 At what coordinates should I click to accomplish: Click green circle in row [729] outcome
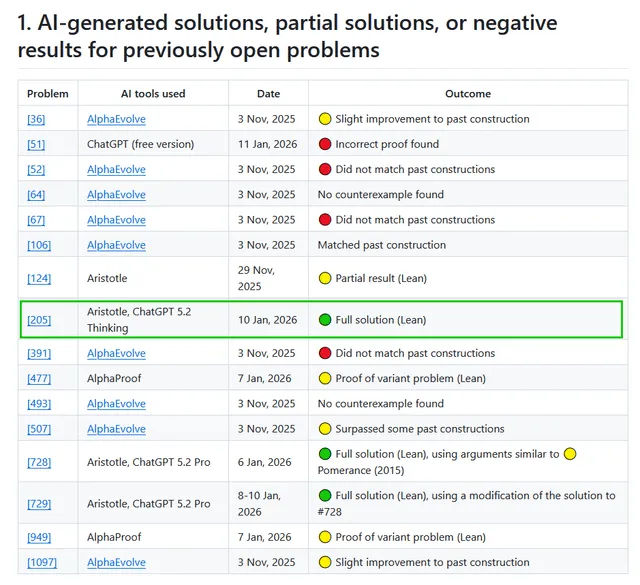325,496
